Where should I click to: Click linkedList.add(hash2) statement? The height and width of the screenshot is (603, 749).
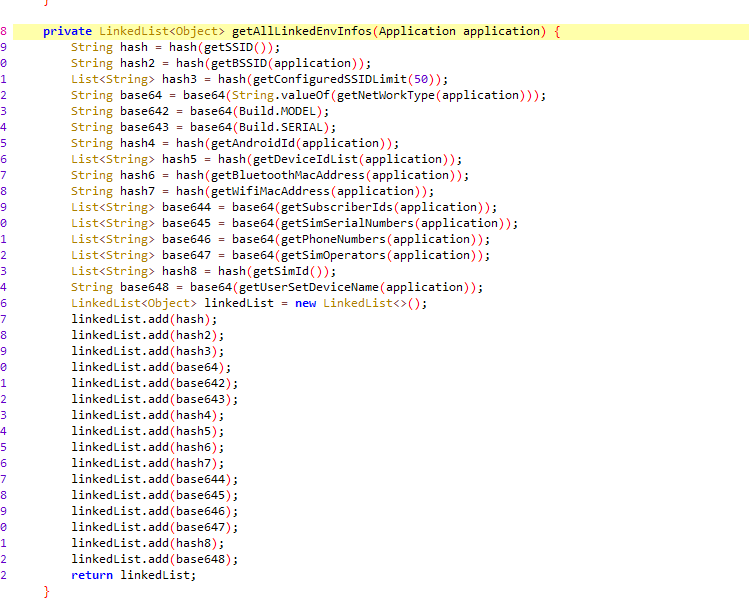148,335
